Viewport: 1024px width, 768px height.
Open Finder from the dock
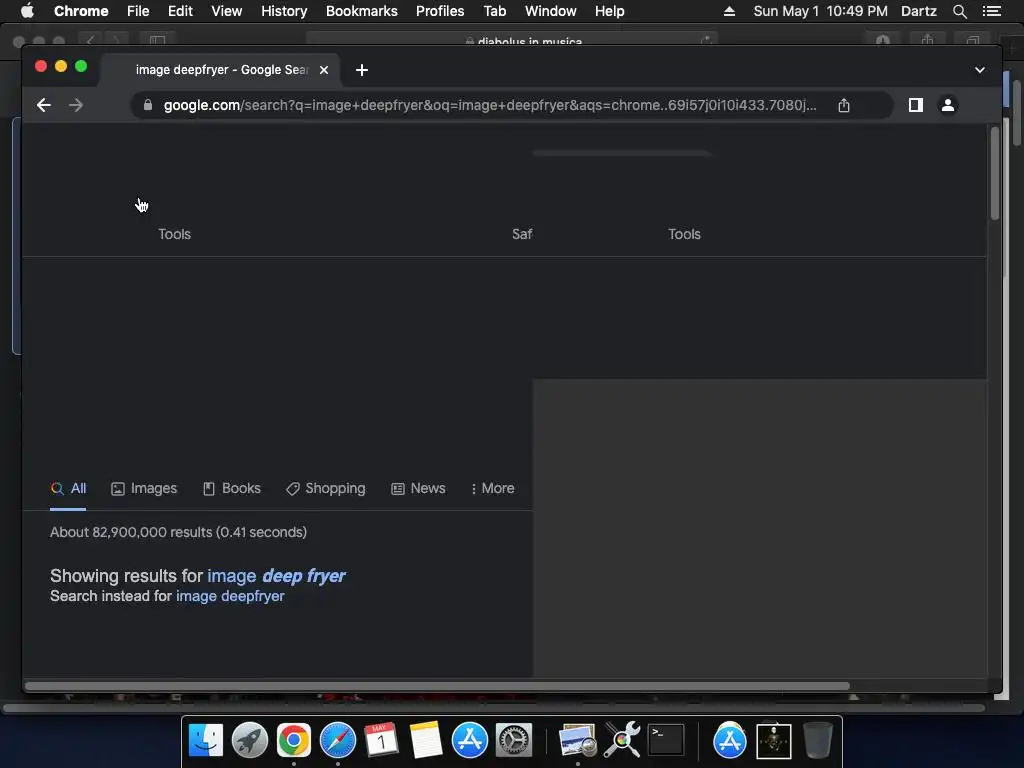[x=206, y=741]
